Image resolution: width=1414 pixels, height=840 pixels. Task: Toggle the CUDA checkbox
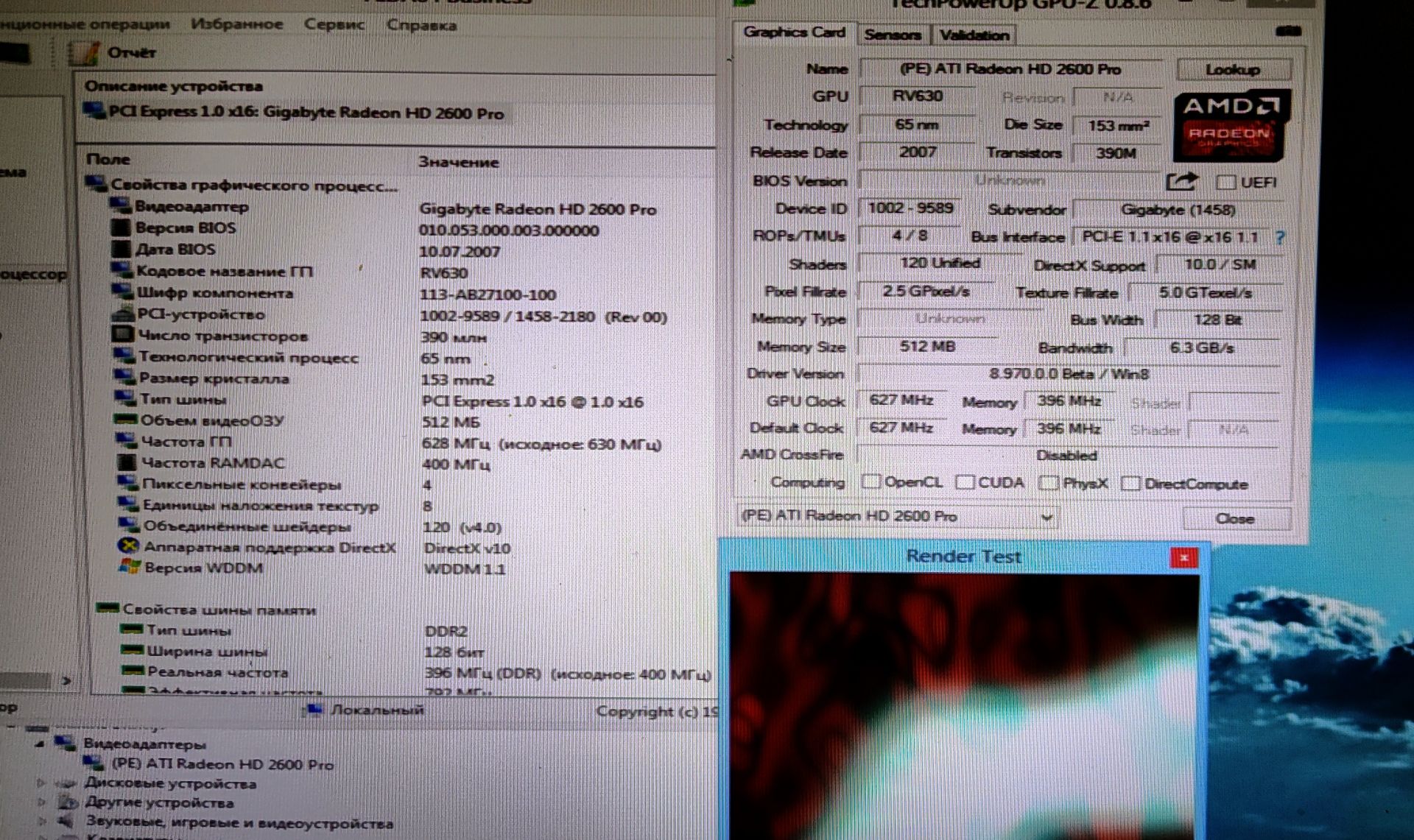pyautogui.click(x=965, y=482)
